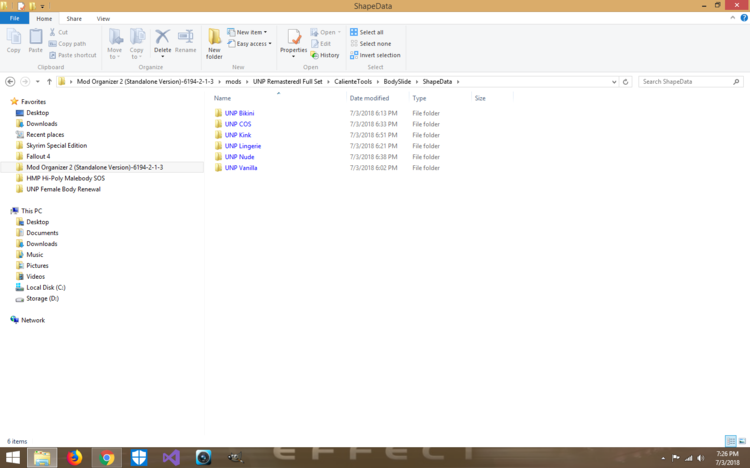Select the UNP Bikini folder
The image size is (750, 468).
point(239,113)
